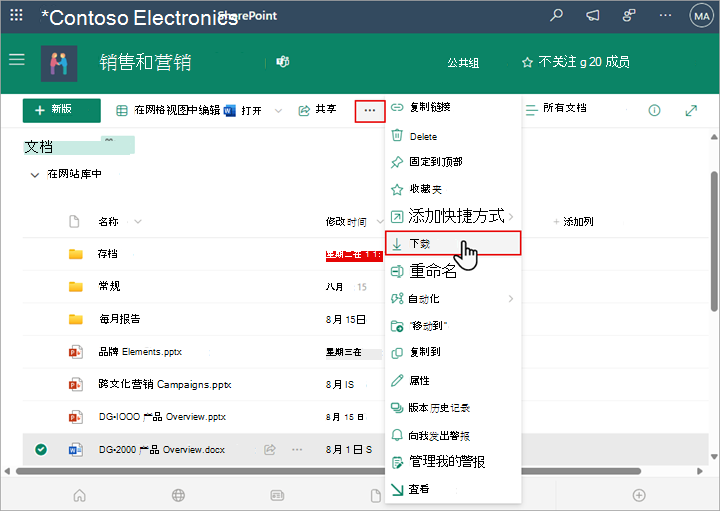Viewport: 720px width, 511px height.
Task: Click the 共享 share command
Action: pos(317,110)
